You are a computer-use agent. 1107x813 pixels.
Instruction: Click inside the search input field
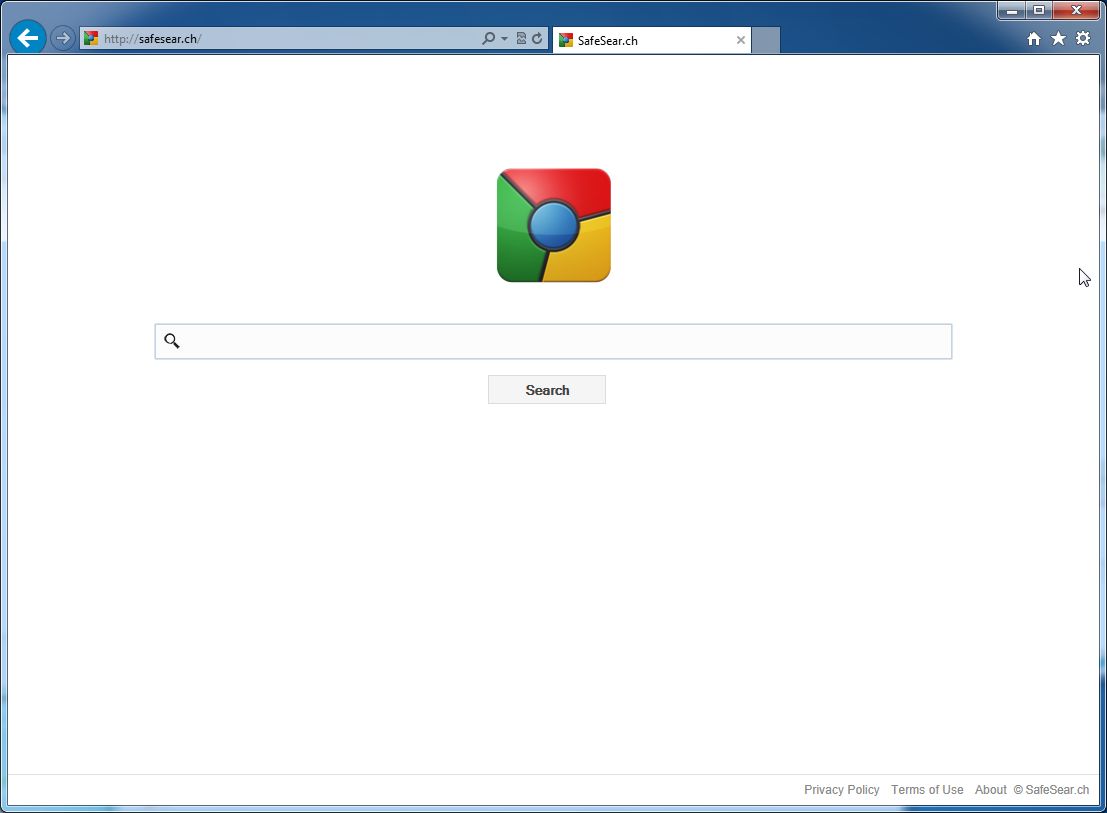pos(553,341)
